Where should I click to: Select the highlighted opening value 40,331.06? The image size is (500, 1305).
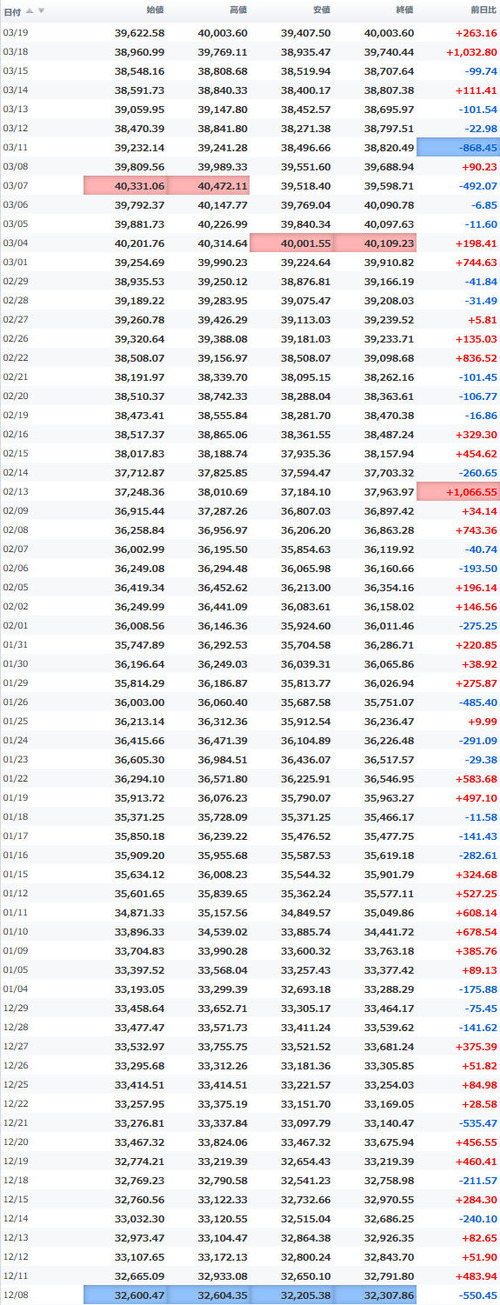pyautogui.click(x=125, y=186)
